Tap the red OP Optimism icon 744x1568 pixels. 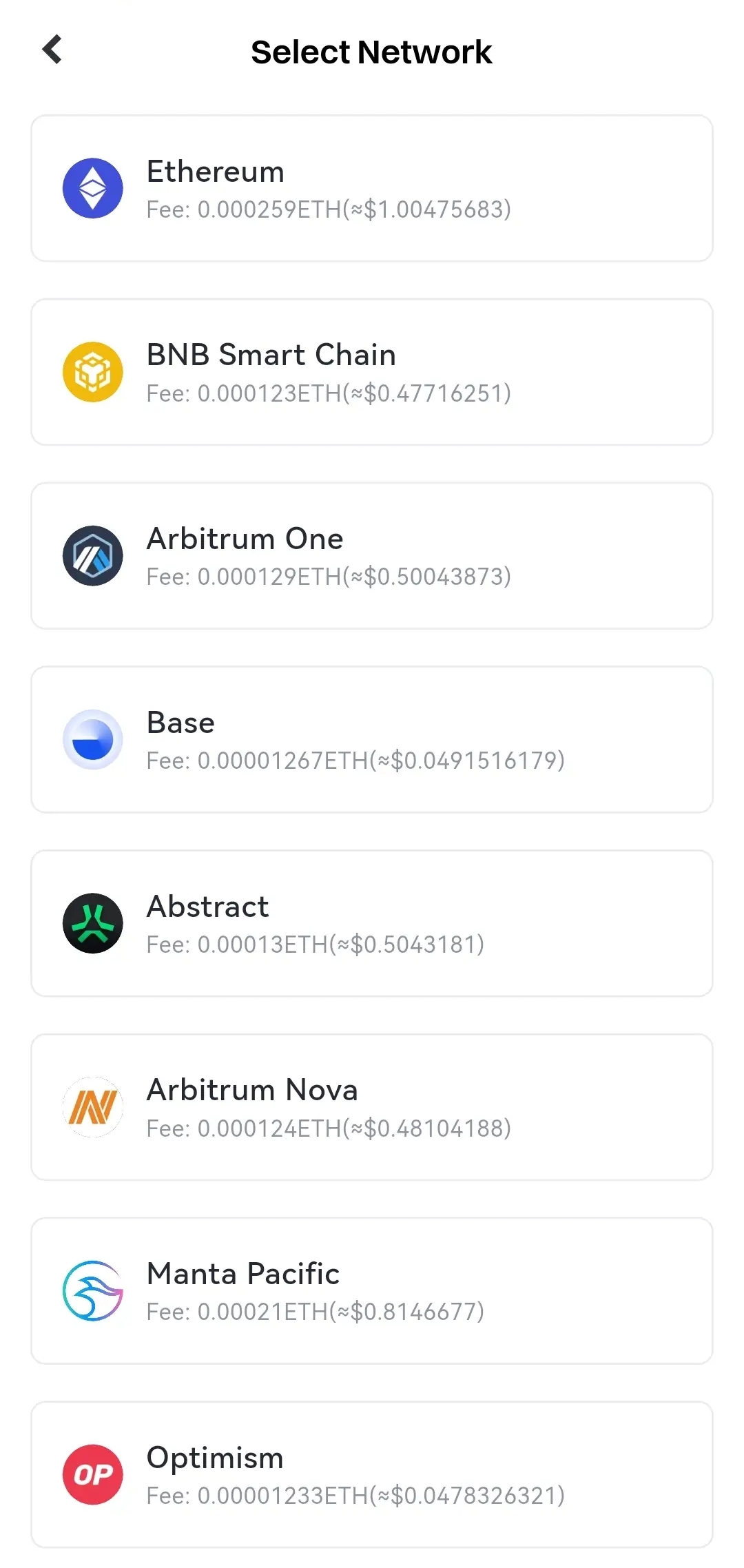coord(93,1474)
